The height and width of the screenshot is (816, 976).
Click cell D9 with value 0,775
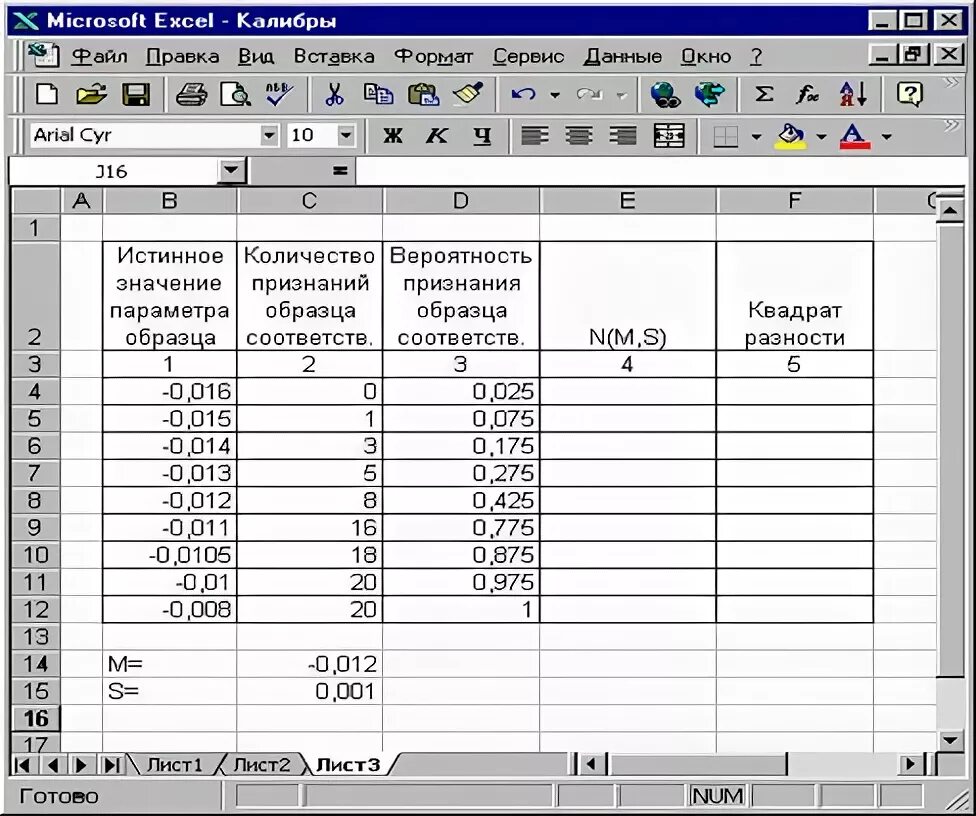(461, 528)
